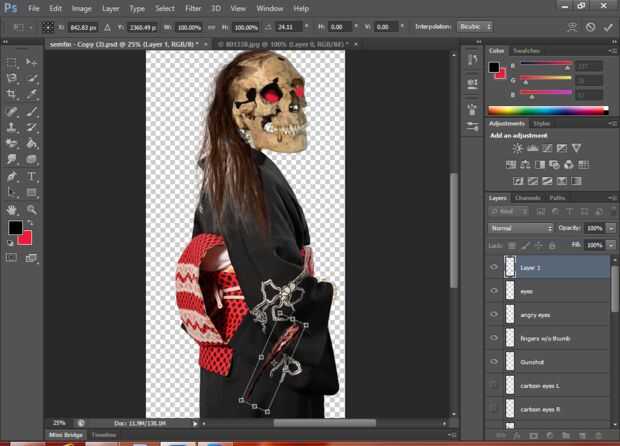Viewport: 620px width, 446px height.
Task: Open the Color panel options menu
Action: (x=613, y=51)
